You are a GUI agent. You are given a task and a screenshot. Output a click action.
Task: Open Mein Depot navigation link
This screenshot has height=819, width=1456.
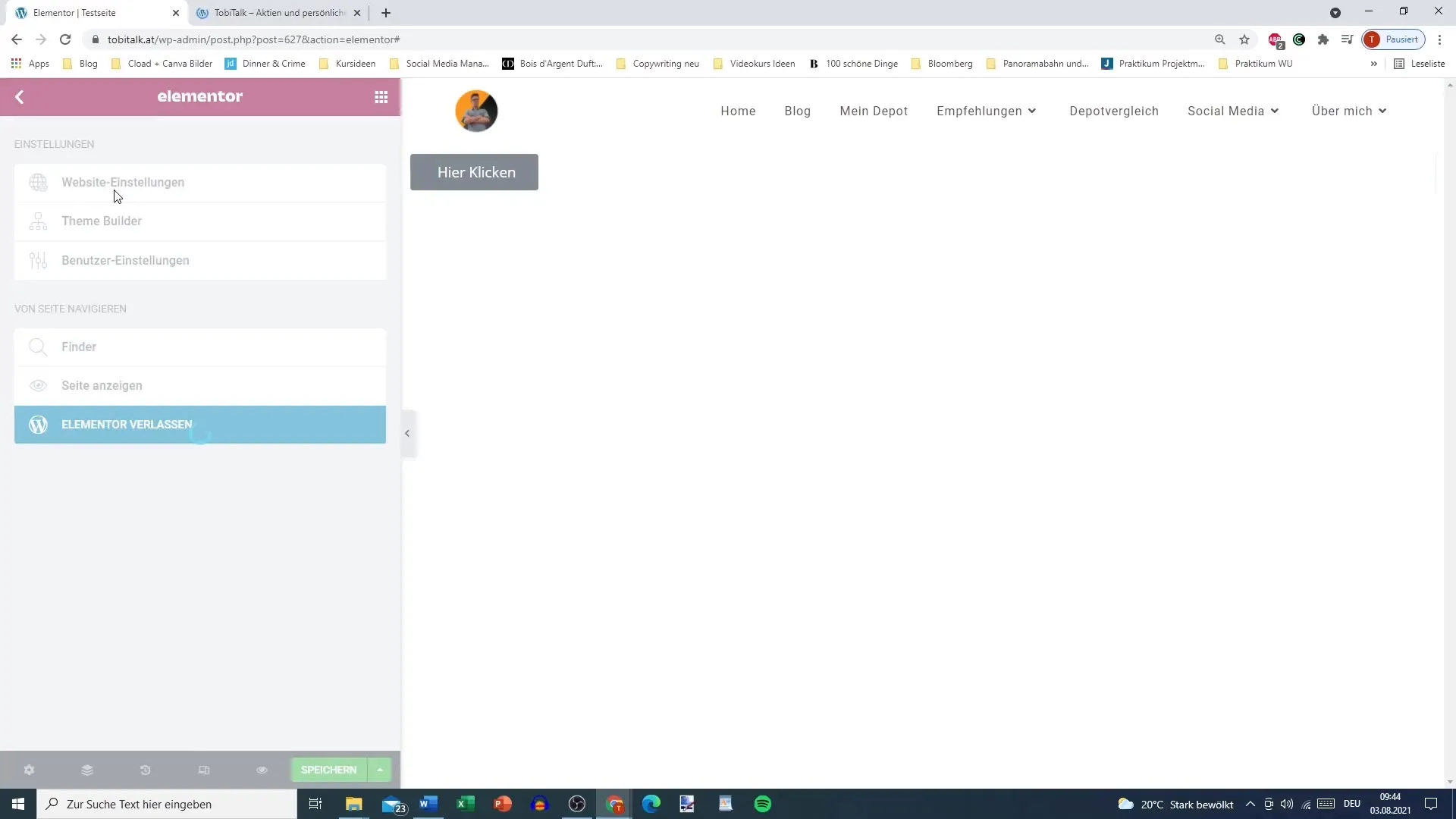pyautogui.click(x=874, y=111)
